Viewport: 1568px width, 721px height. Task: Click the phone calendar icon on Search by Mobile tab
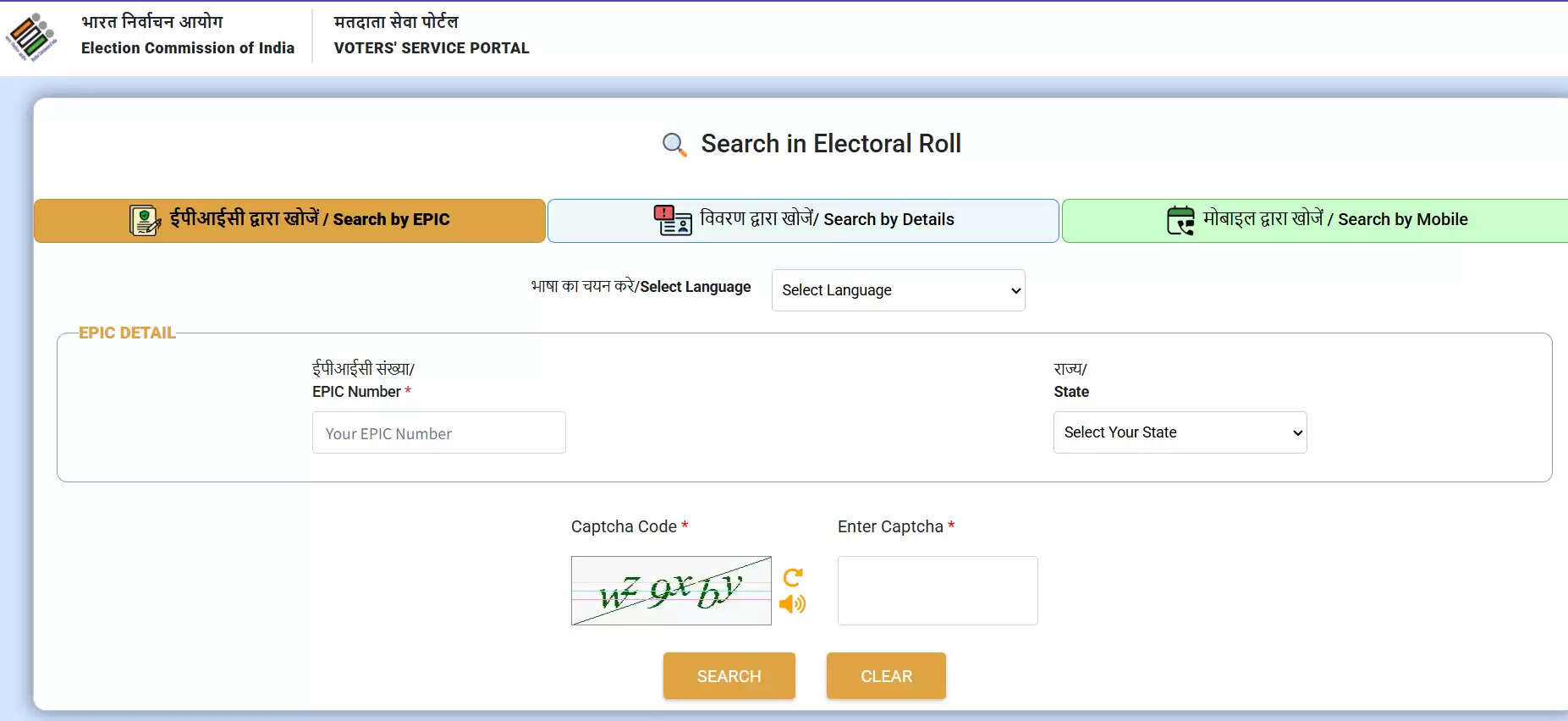click(x=1180, y=220)
